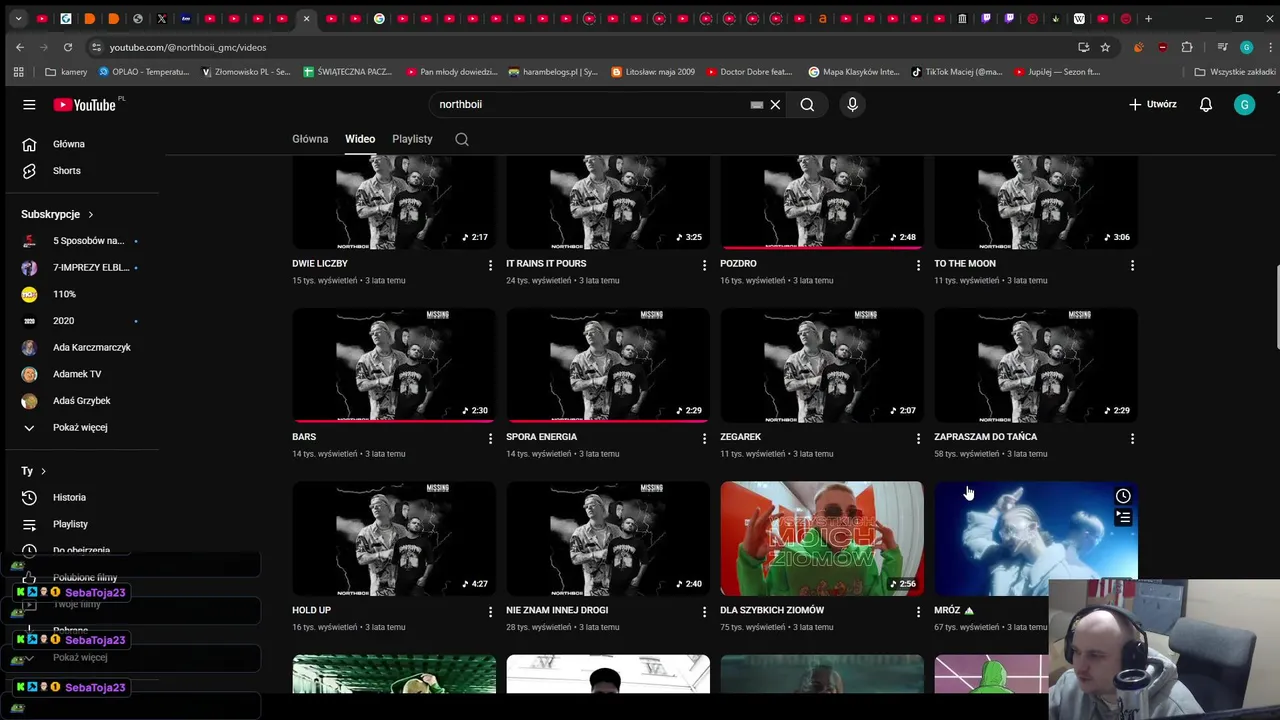Open options menu for SPORA ENERGIA
This screenshot has width=1280, height=720.
pyautogui.click(x=704, y=438)
